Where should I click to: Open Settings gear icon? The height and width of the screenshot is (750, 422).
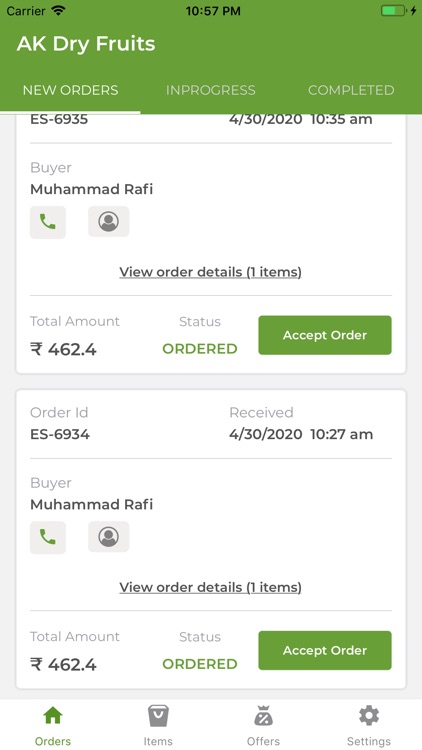tap(369, 716)
